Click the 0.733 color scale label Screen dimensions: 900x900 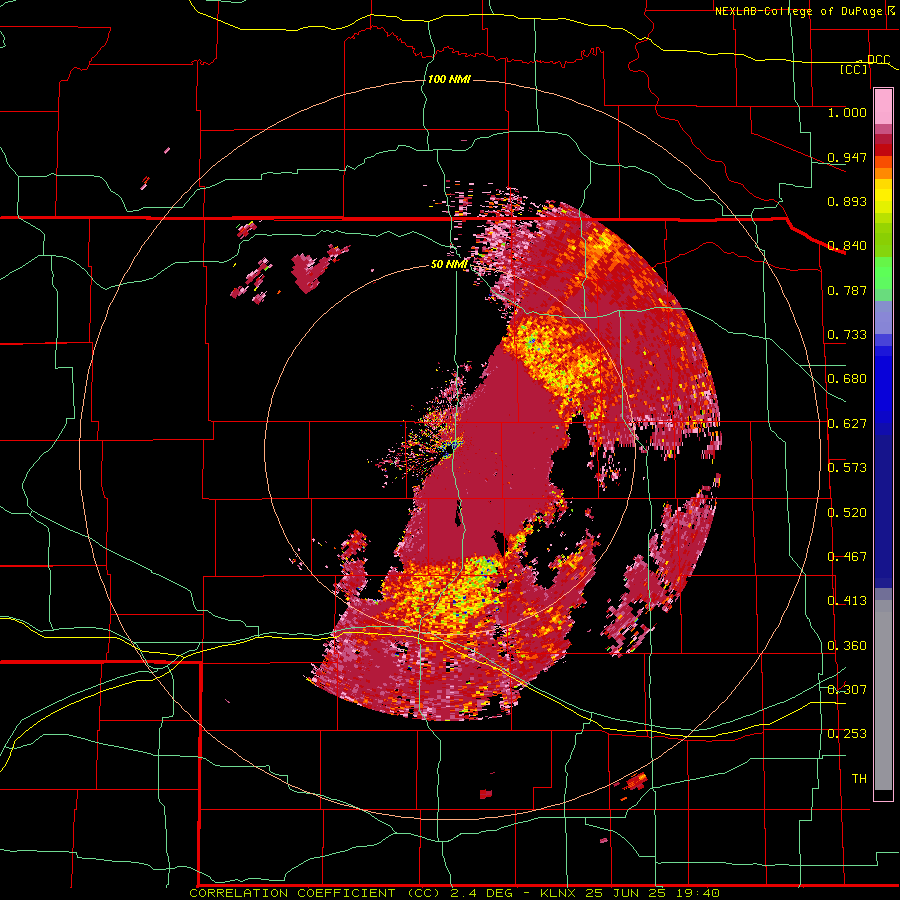coord(847,335)
